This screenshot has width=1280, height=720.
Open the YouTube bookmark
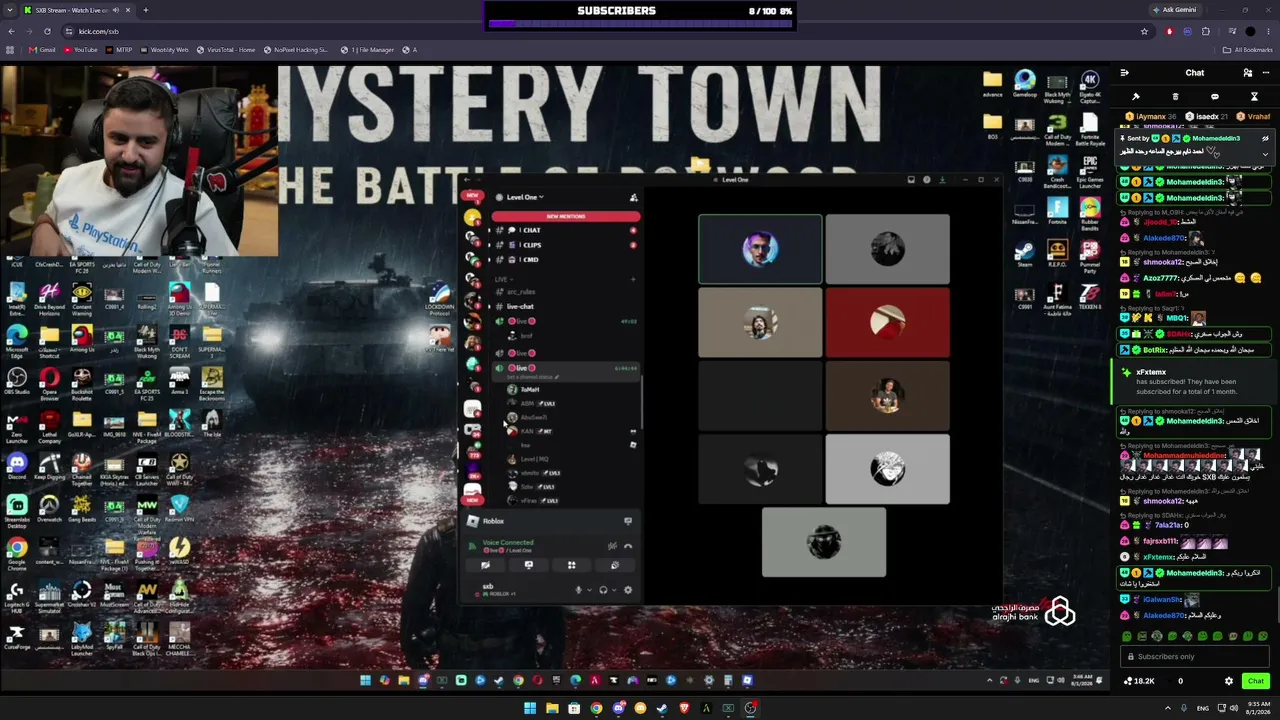[80, 50]
